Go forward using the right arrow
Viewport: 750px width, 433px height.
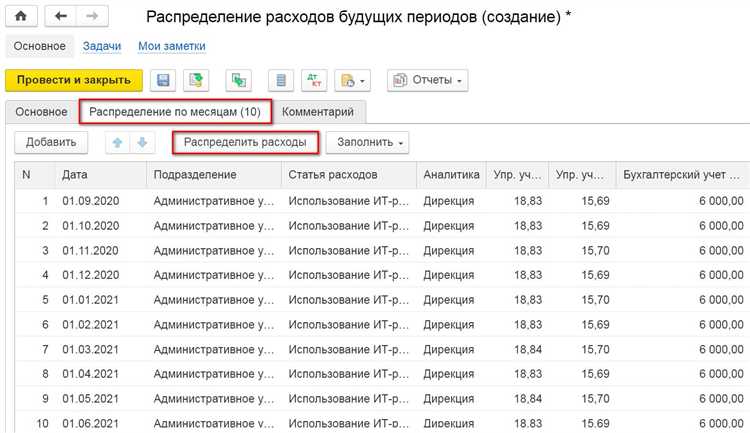coord(92,18)
